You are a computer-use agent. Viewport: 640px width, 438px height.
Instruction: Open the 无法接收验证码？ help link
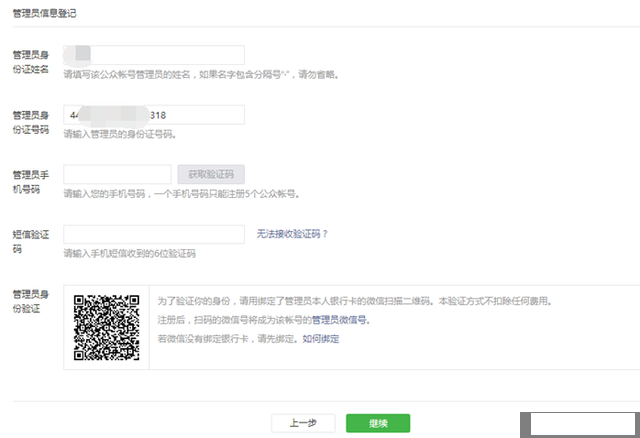[292, 234]
